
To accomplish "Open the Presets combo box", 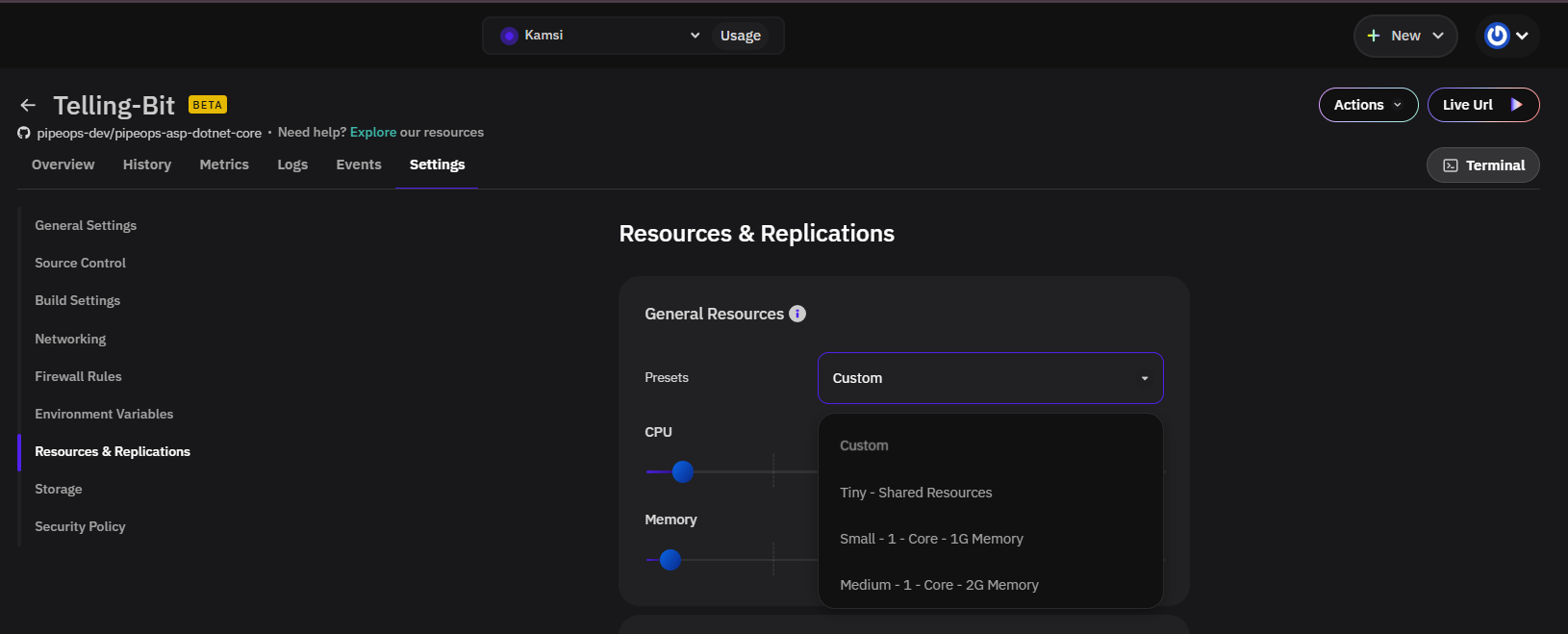I will 991,378.
